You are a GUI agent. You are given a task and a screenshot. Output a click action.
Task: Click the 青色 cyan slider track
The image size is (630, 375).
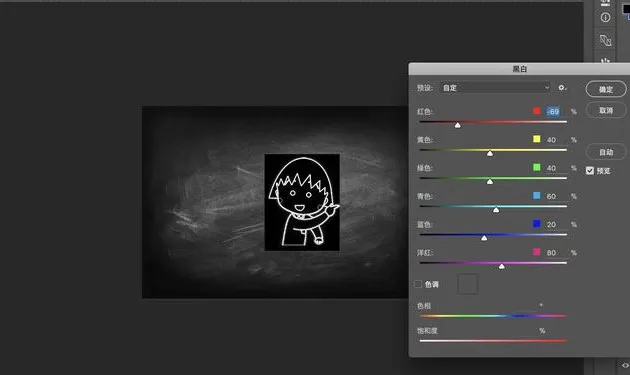point(493,206)
